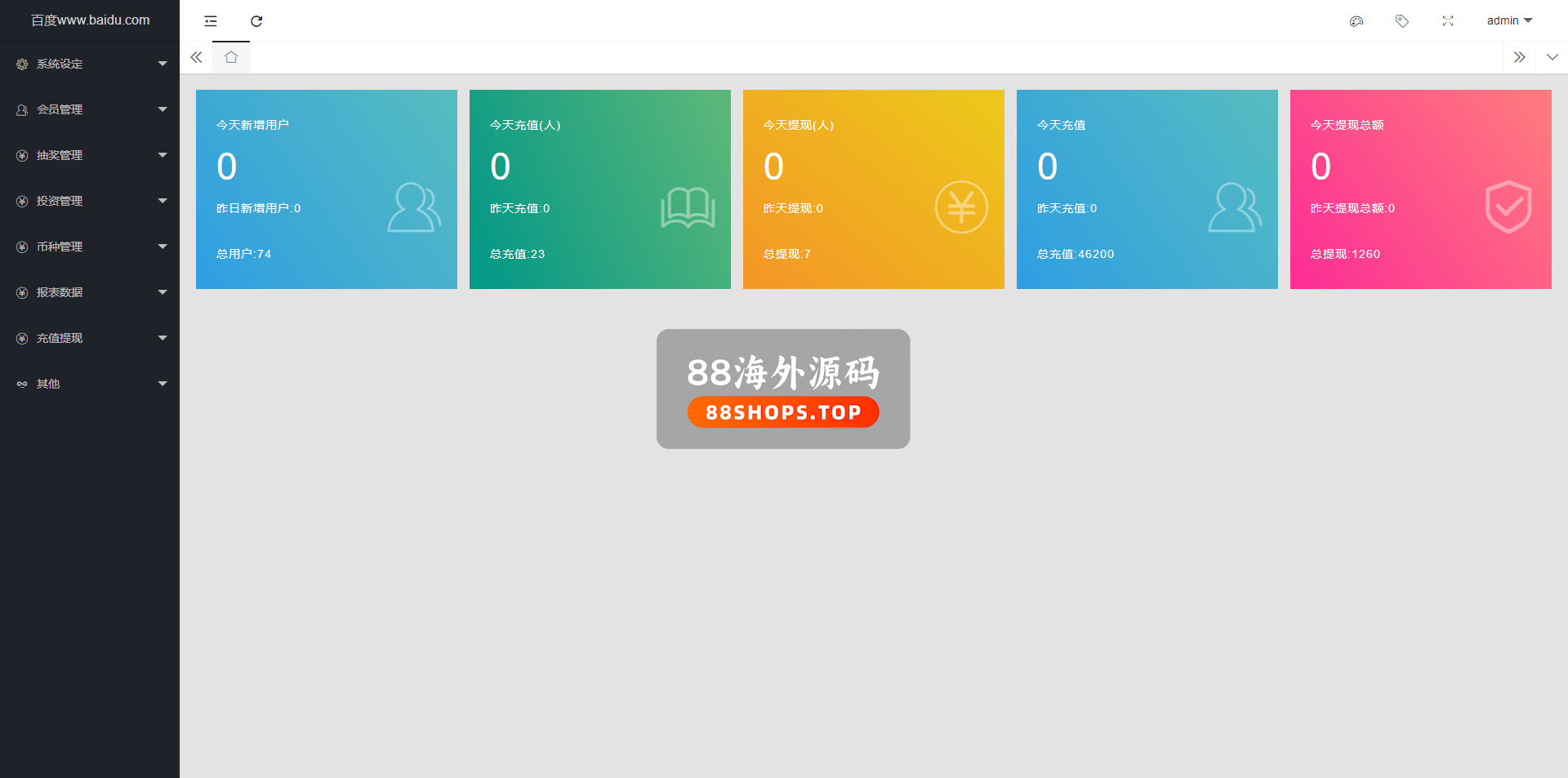Collapse the sidebar with the menu toggle icon
Screen dimensions: 1568x778
(211, 21)
